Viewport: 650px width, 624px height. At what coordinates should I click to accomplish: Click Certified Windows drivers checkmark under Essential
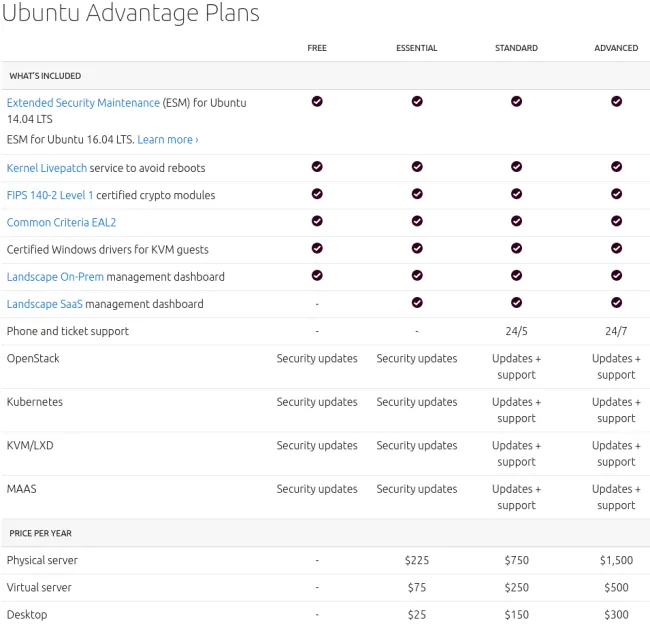pos(417,248)
